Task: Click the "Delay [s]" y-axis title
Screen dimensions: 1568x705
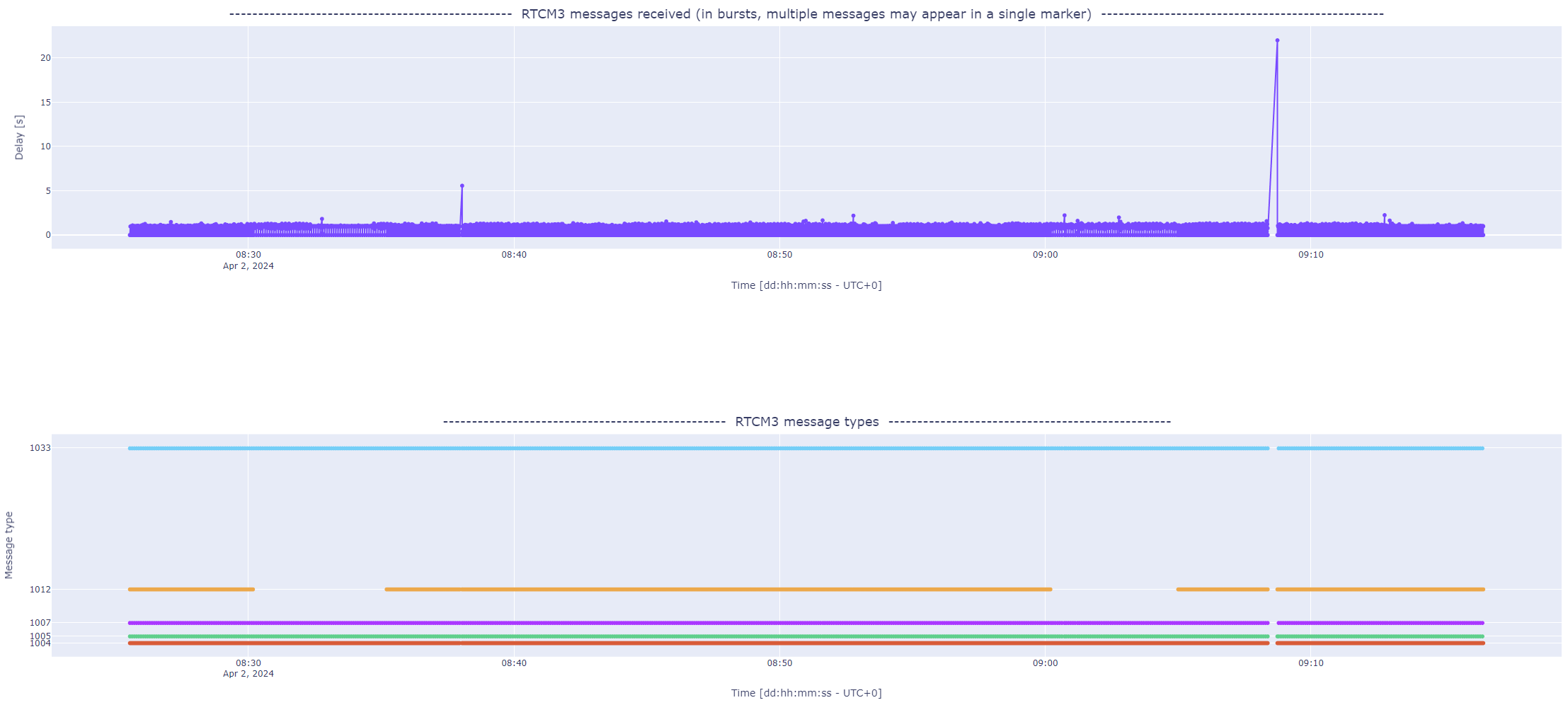Action: (19, 137)
